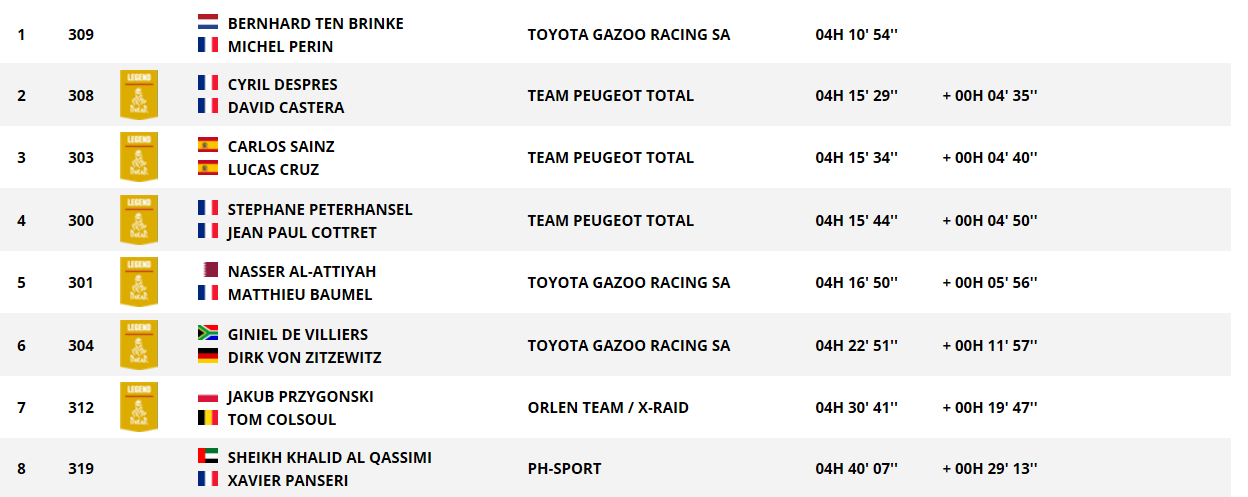Click the winning time 04H 10' 54''
The image size is (1248, 497).
click(856, 35)
